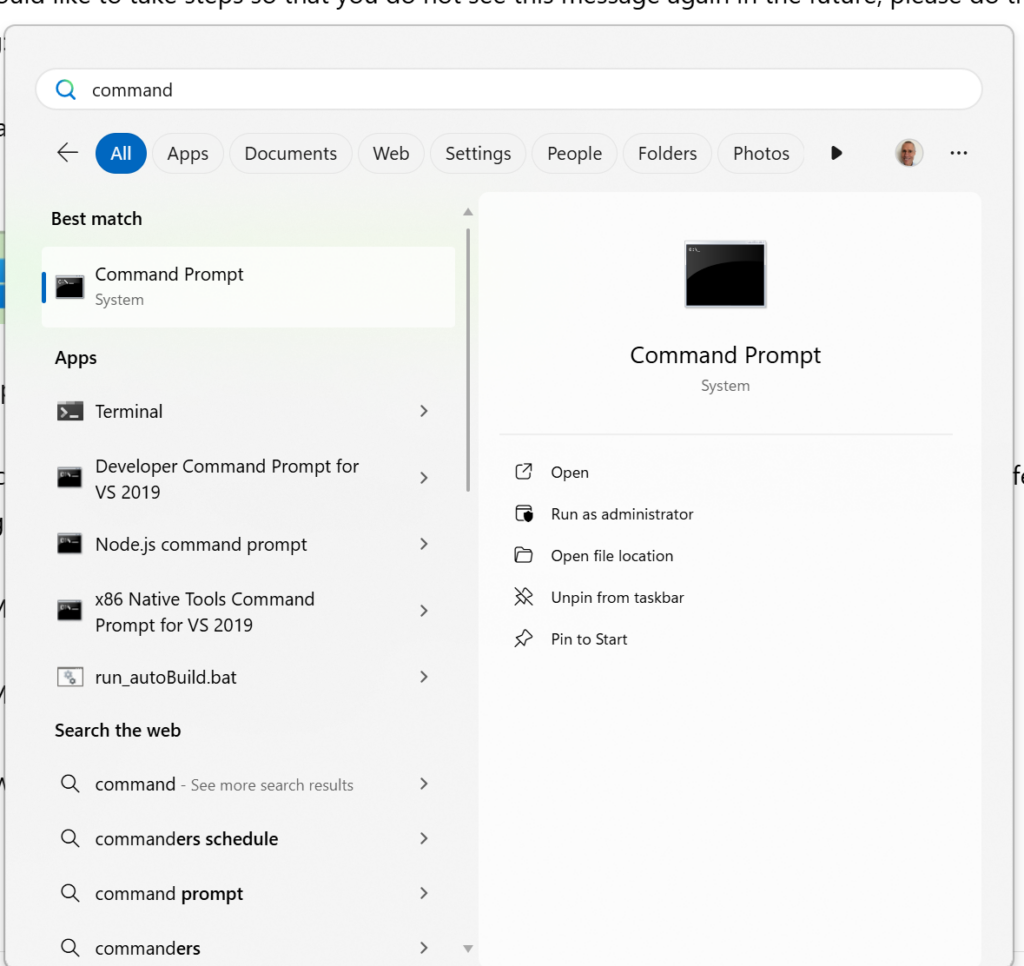
Task: Select the All filter tab
Action: point(121,153)
